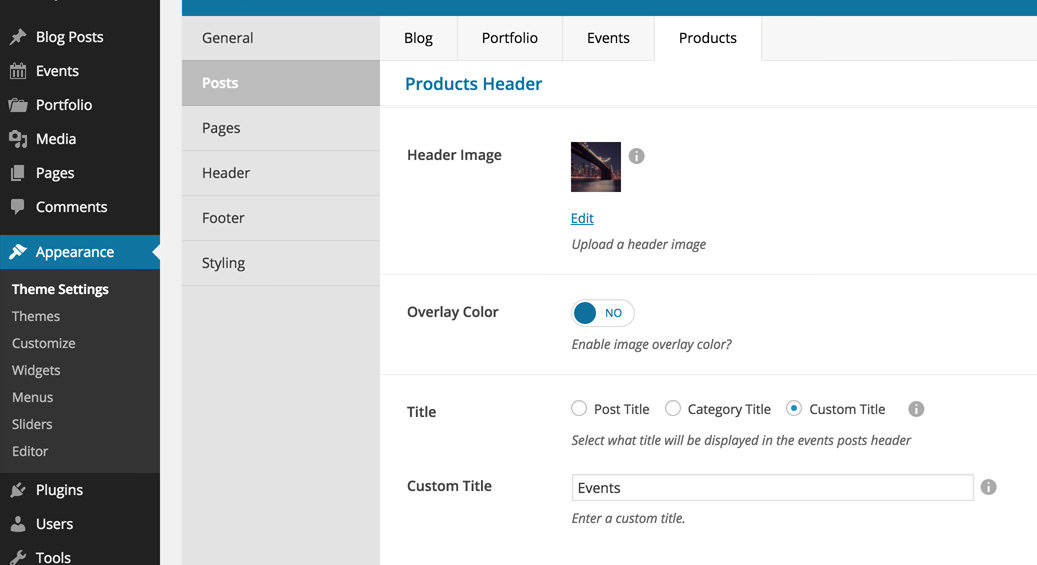Click the Media icon in sidebar
The width and height of the screenshot is (1037, 565).
18,139
